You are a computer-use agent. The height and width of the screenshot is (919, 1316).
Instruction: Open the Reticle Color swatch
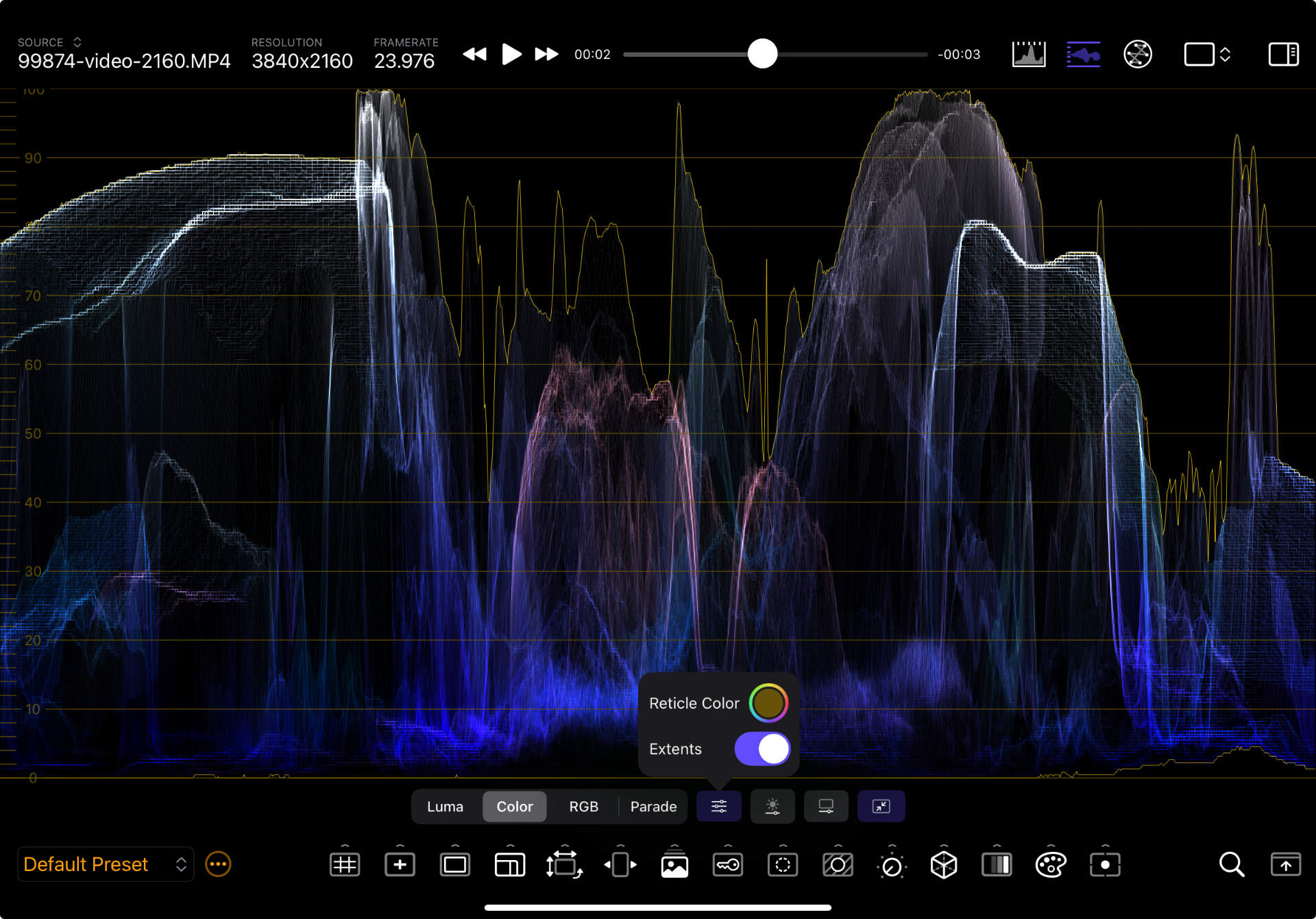(768, 703)
